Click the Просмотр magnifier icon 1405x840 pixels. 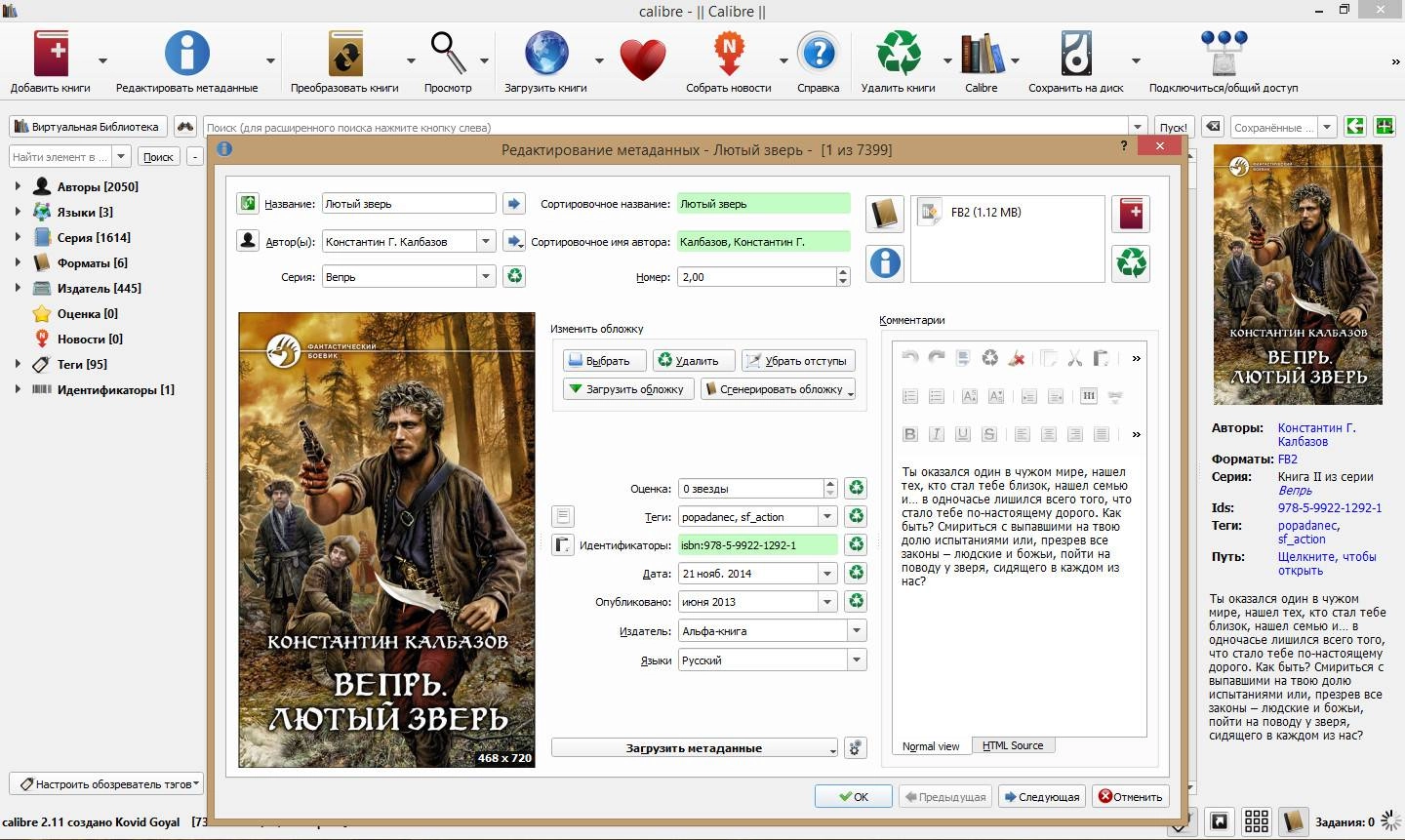pos(448,53)
